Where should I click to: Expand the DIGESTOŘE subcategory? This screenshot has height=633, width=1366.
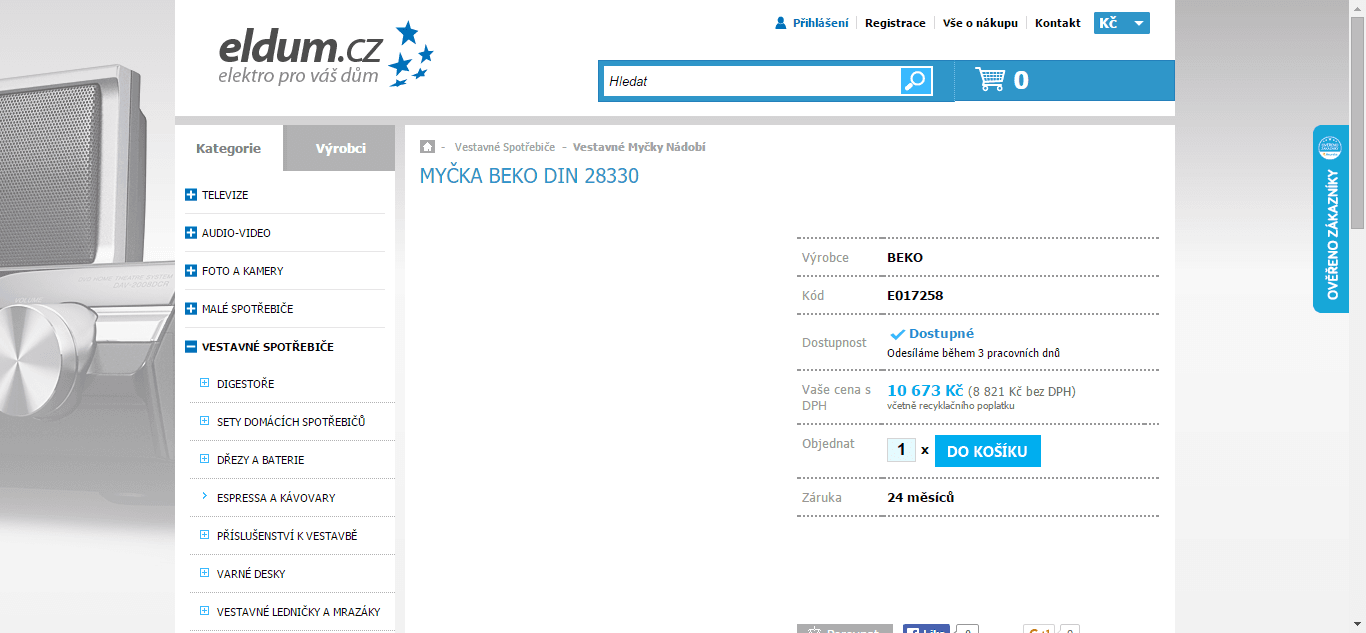205,383
